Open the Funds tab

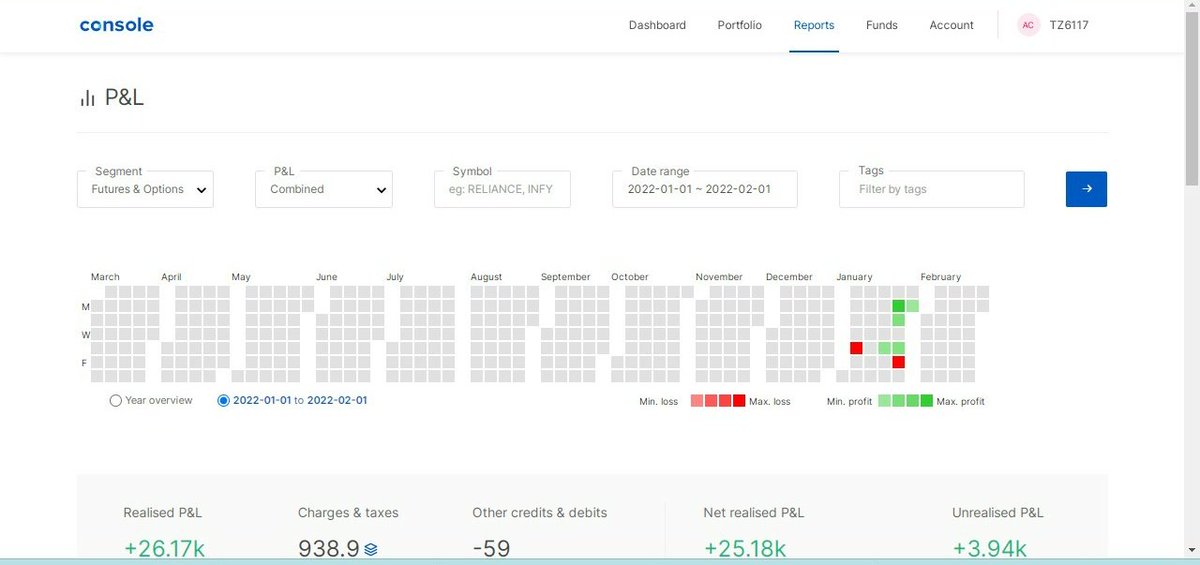882,25
